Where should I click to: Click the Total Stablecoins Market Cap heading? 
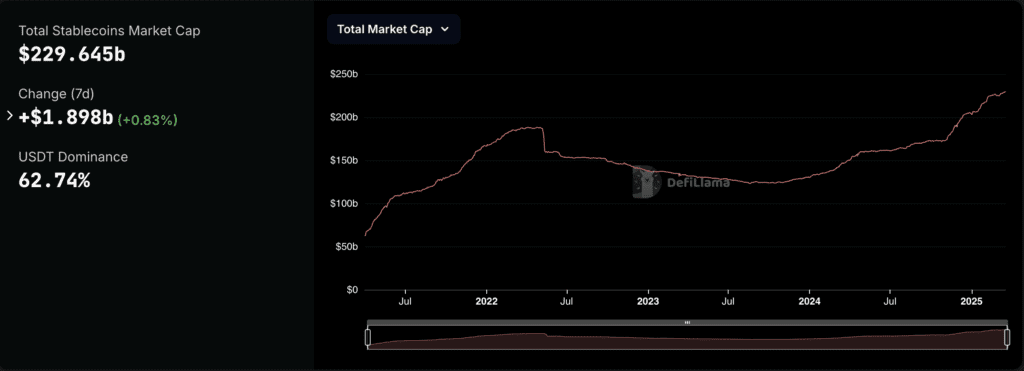tap(109, 31)
